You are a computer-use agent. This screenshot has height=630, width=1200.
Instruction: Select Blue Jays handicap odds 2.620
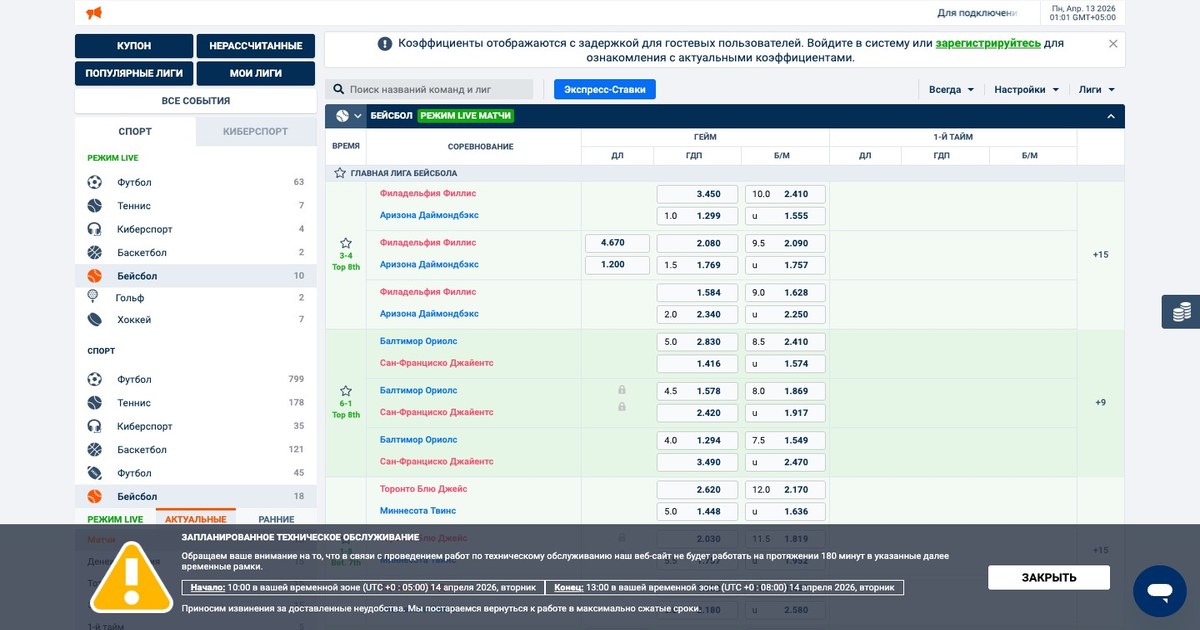coord(697,490)
